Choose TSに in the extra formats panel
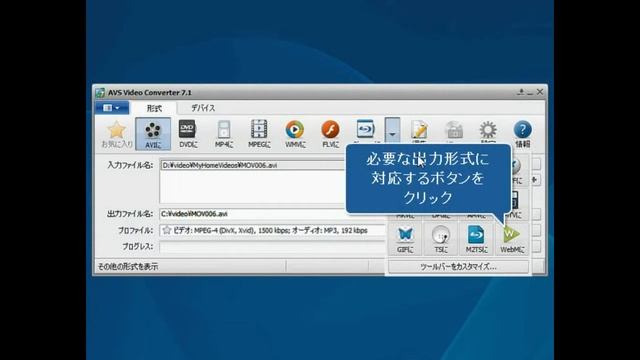This screenshot has width=640, height=360. pos(441,240)
